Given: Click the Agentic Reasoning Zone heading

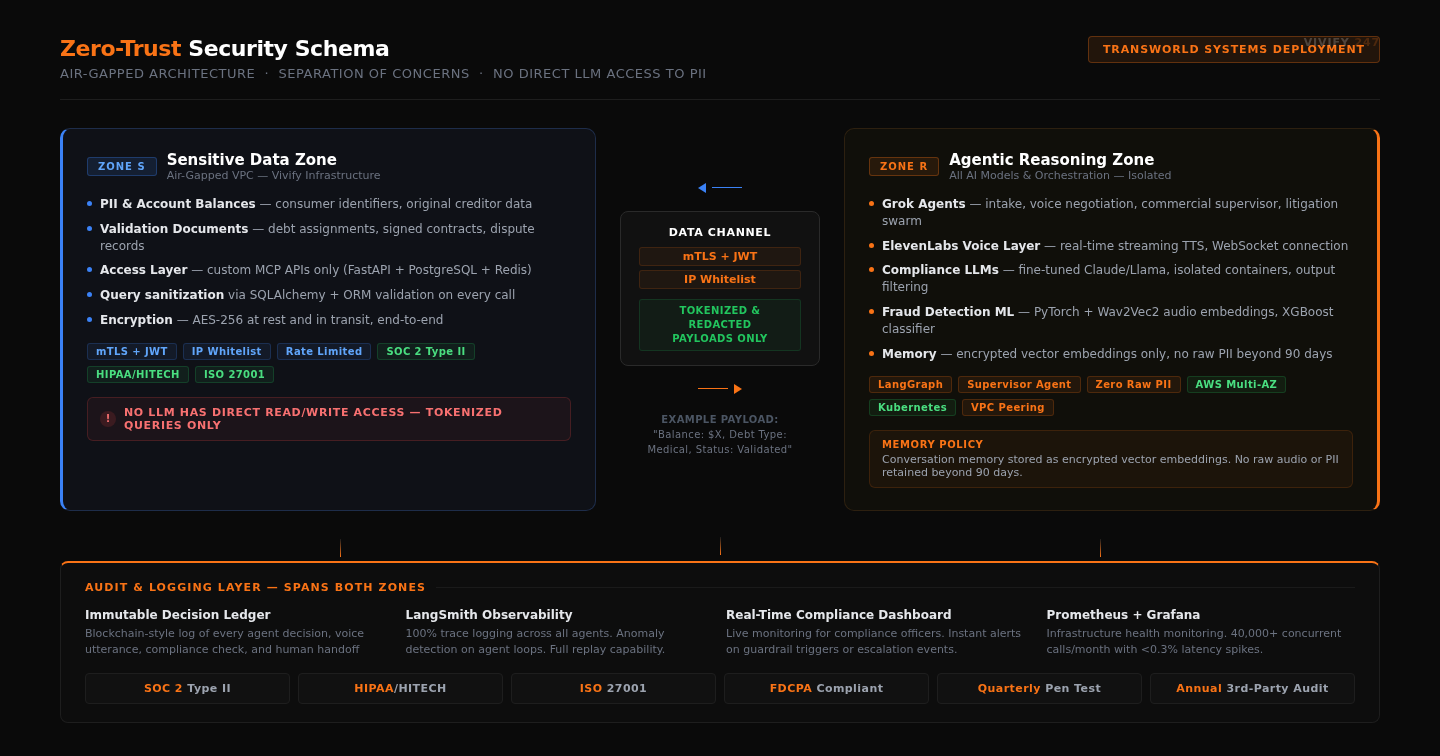Looking at the screenshot, I should [x=1051, y=160].
